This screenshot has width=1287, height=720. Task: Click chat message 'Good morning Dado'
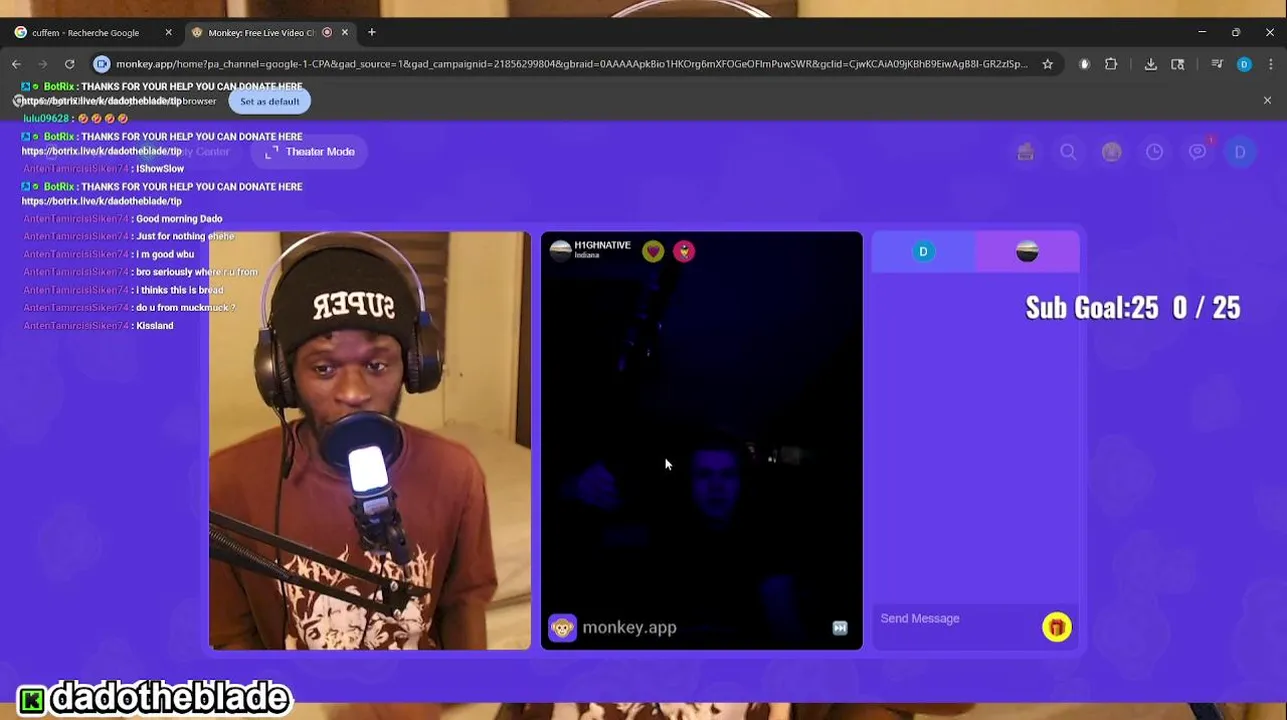pos(179,219)
